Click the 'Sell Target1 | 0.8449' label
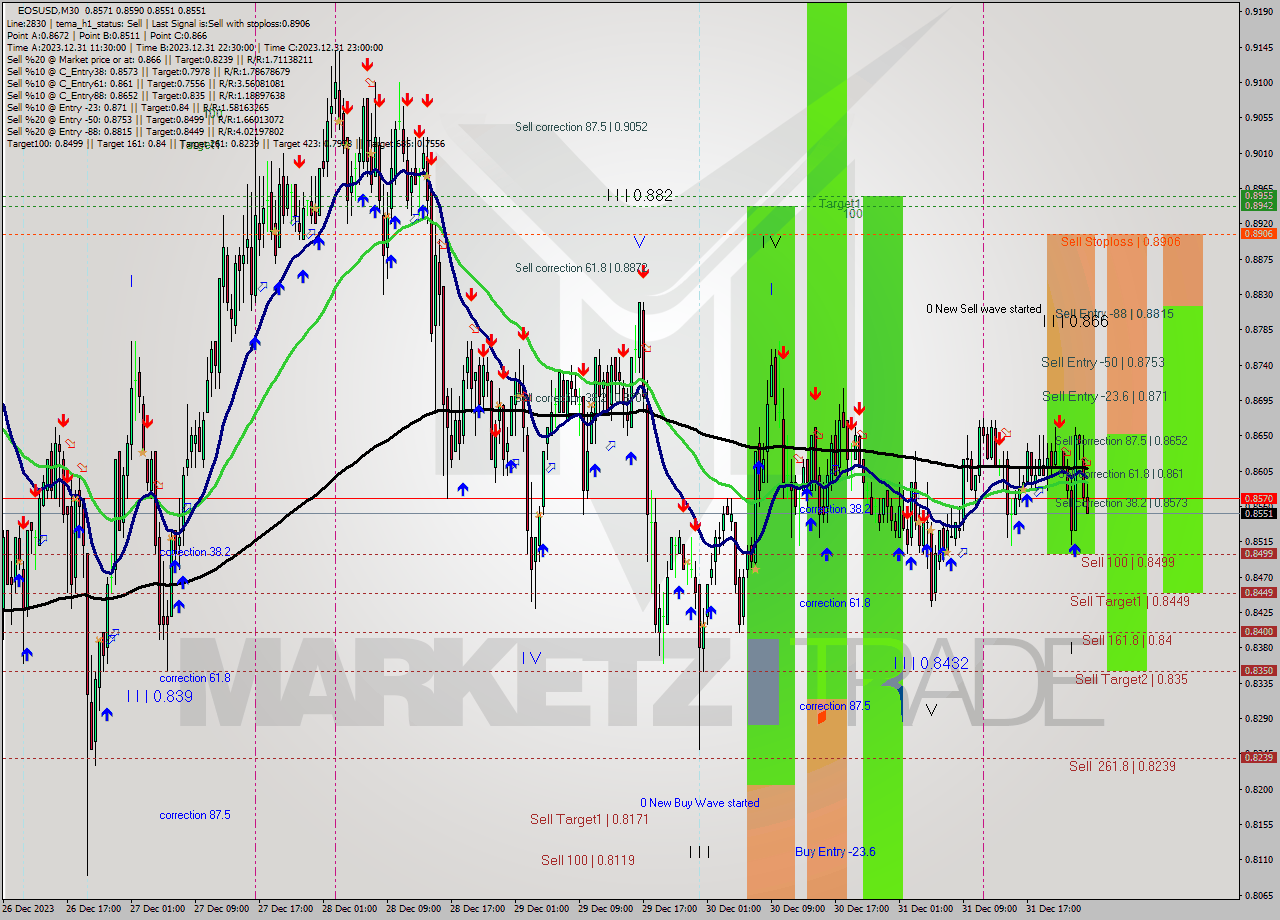1280x920 pixels. click(1129, 602)
